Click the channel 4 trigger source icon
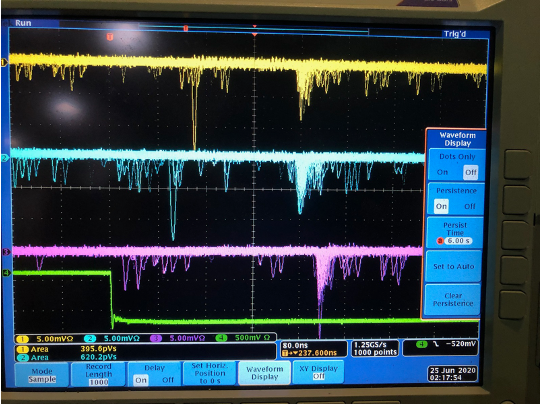Image resolution: width=540 pixels, height=404 pixels. 422,344
